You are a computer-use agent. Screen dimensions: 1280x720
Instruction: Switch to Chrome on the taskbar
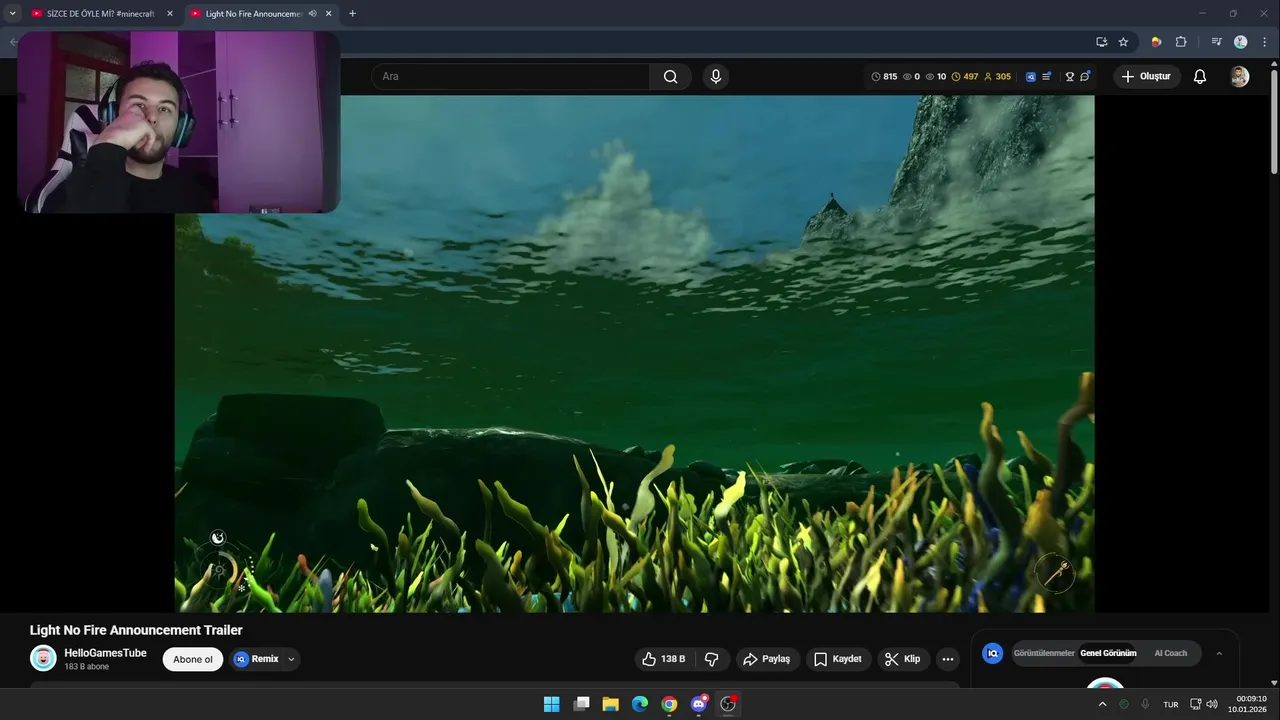coord(669,704)
